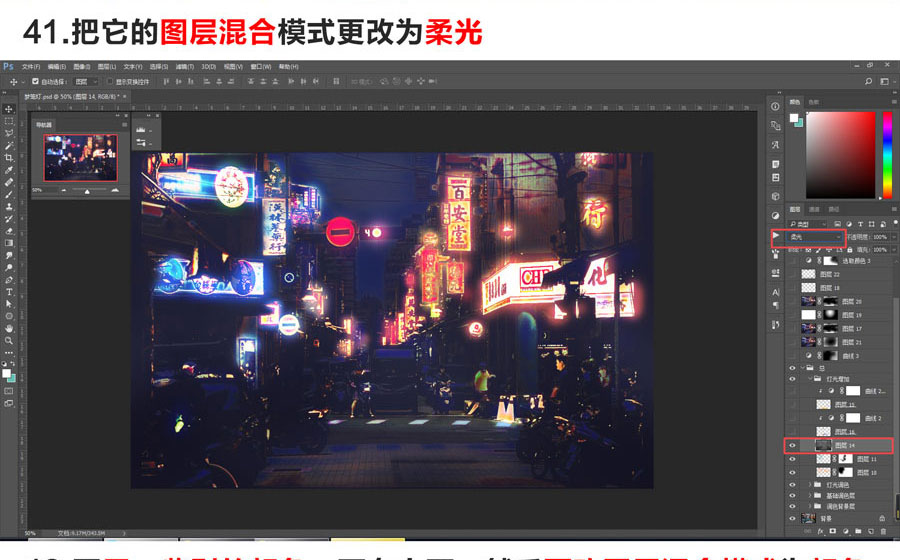Create a new layer icon

pos(871,532)
